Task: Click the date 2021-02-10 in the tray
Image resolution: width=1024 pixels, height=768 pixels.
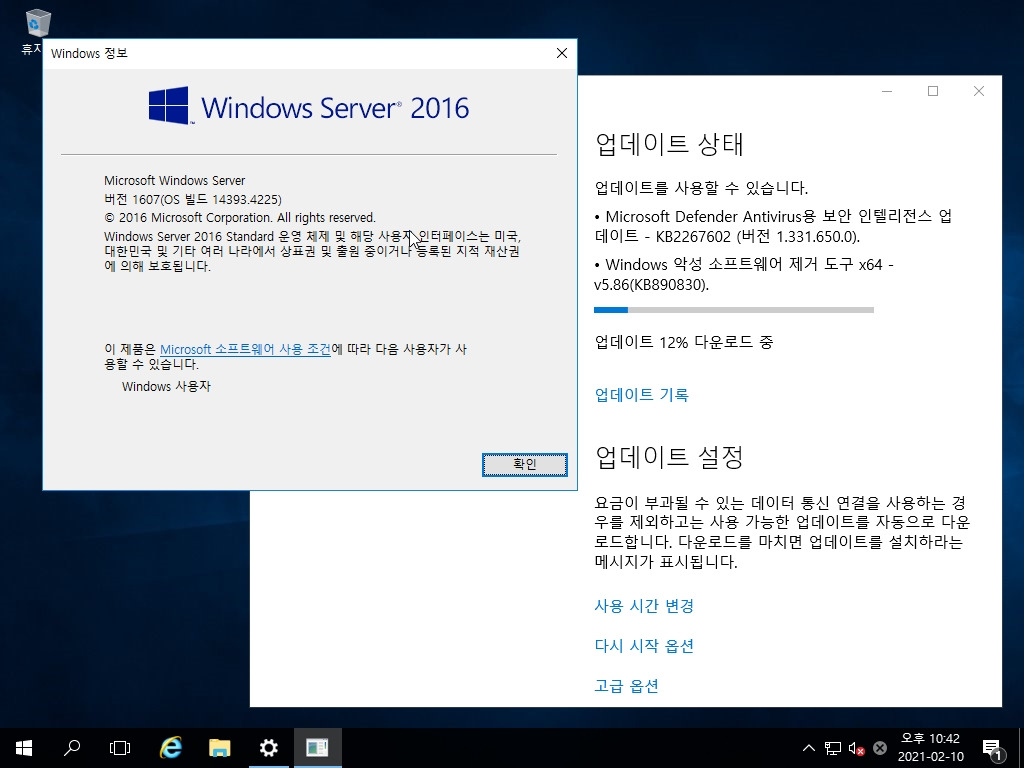Action: [930, 757]
